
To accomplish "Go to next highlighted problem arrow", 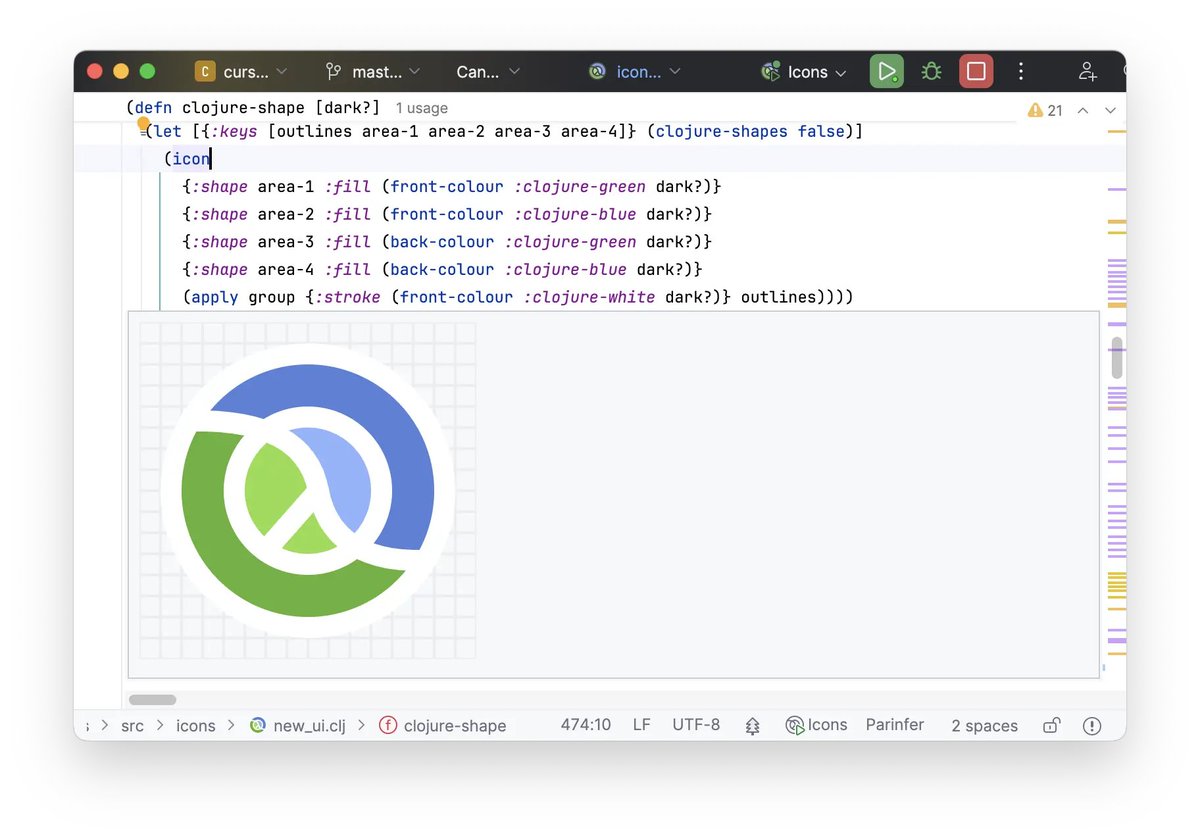I will pos(1109,110).
